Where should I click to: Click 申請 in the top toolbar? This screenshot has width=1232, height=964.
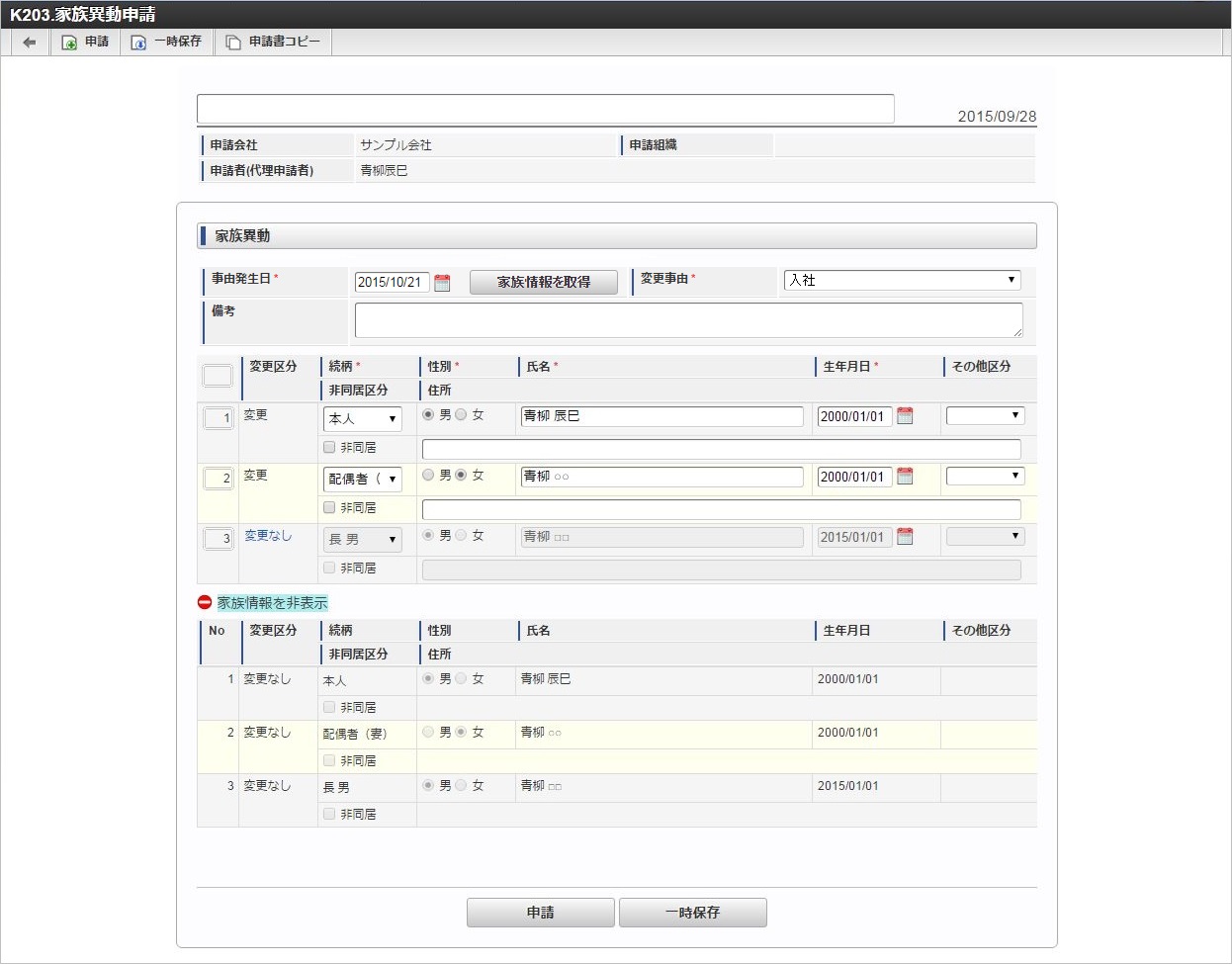point(86,42)
